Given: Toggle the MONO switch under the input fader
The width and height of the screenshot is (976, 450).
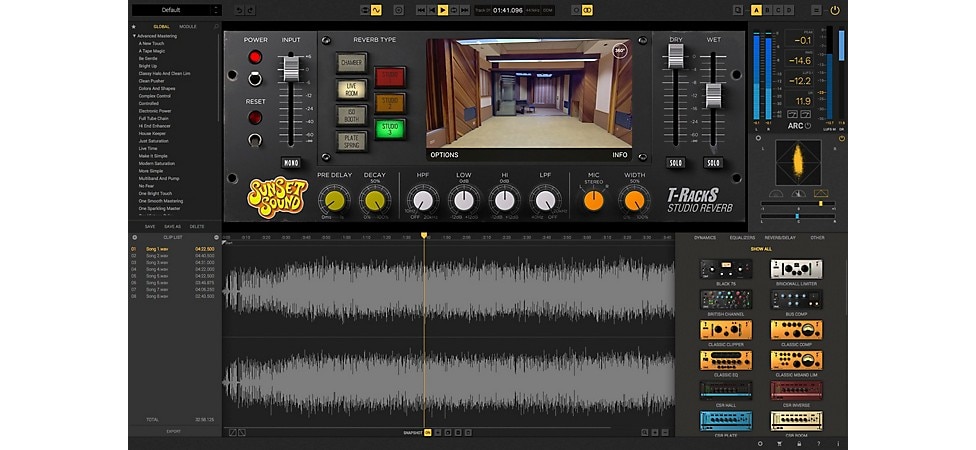Looking at the screenshot, I should 291,162.
